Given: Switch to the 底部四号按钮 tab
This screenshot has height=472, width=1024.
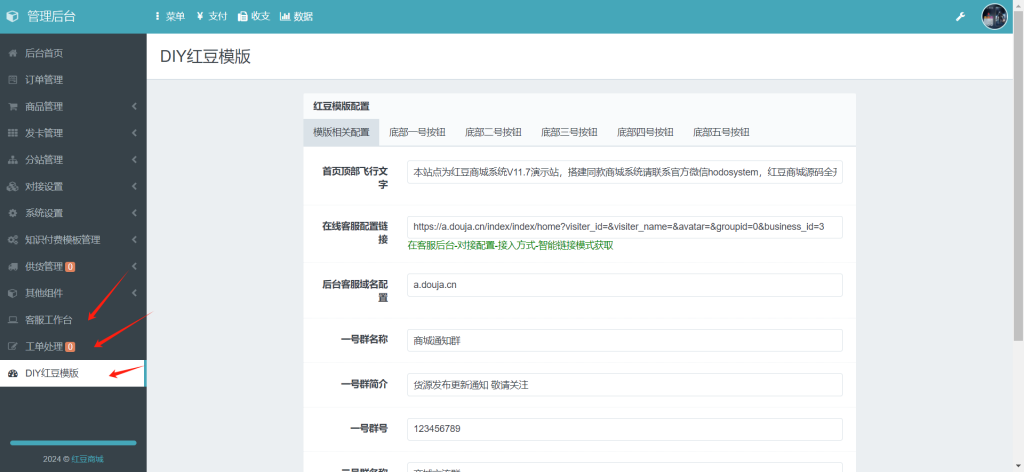Looking at the screenshot, I should tap(645, 132).
